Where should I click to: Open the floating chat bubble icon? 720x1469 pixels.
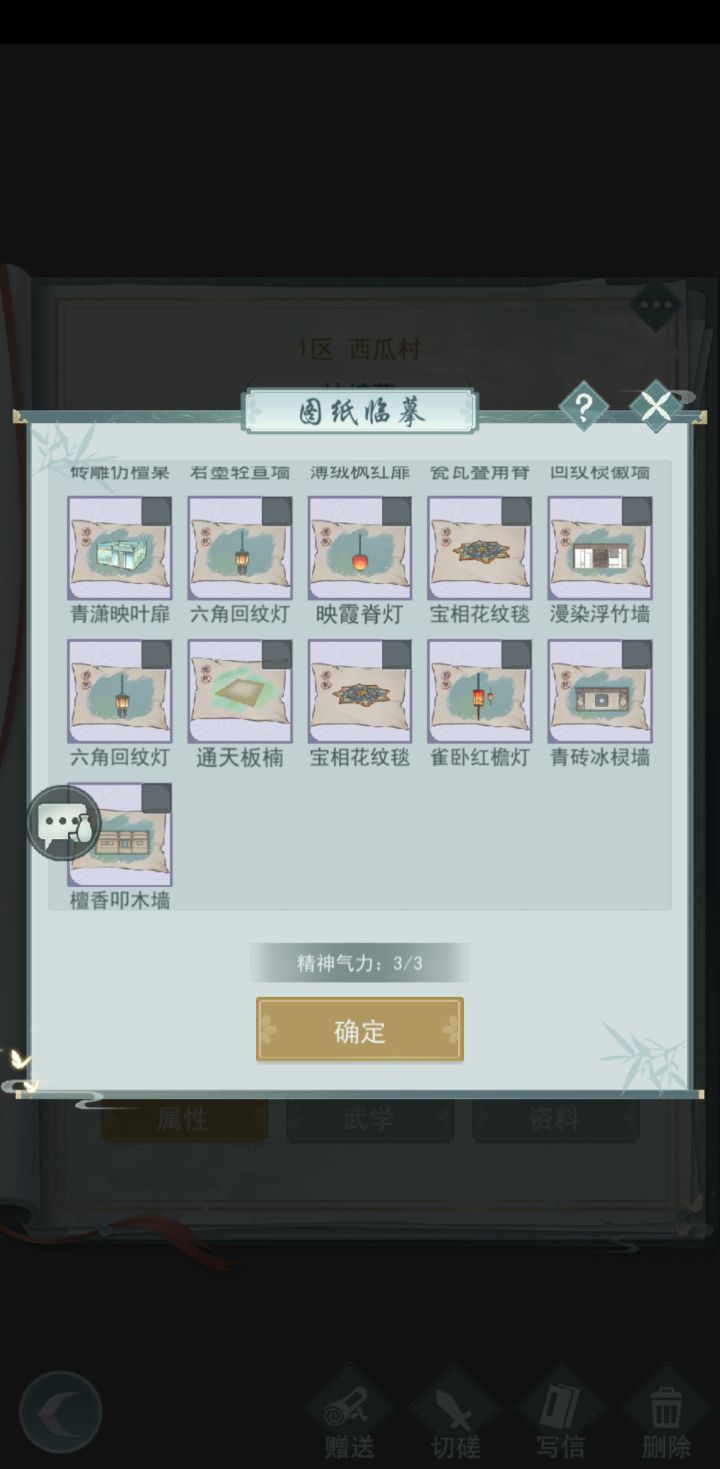coord(64,822)
